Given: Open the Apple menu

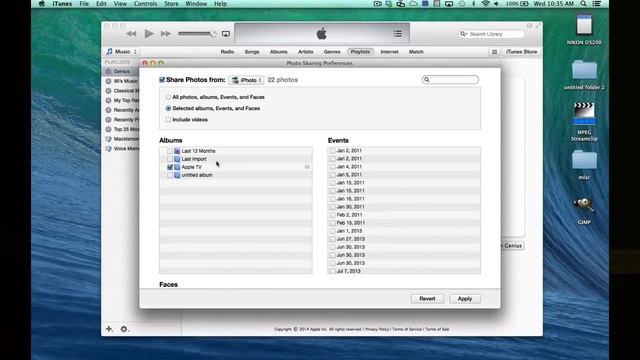Looking at the screenshot, I should [x=41, y=4].
